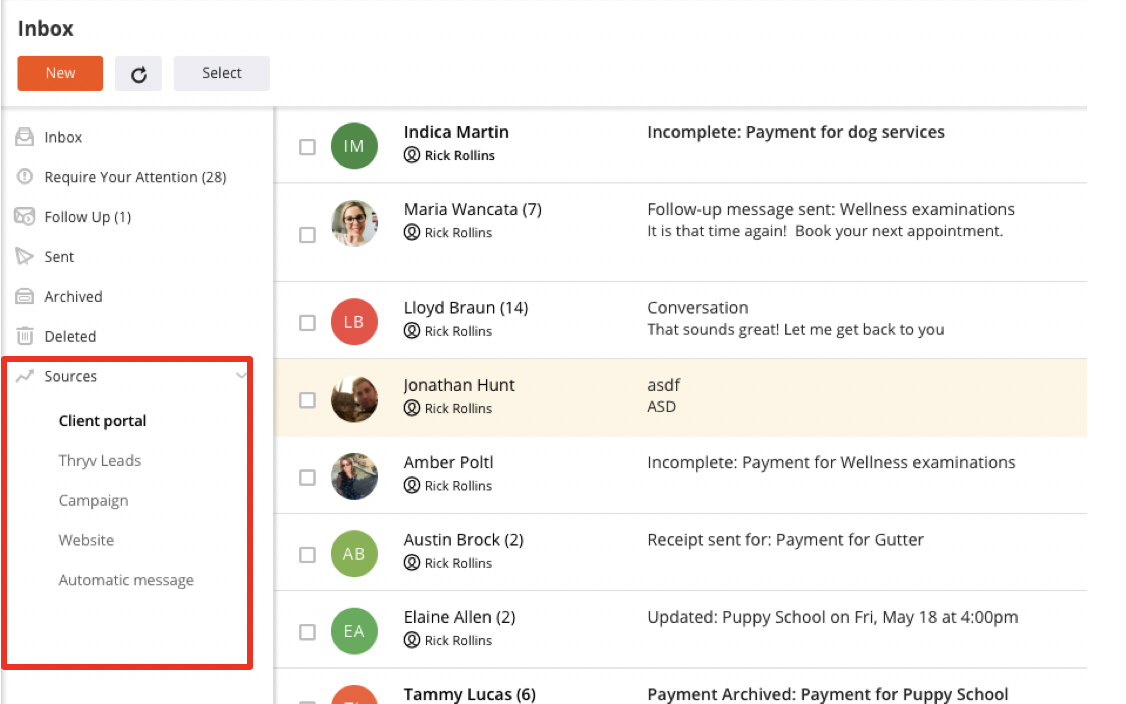Screen dimensions: 1126x704
Task: Click 'Updated: Puppy School on Fri, May 18' subject
Action: point(833,618)
